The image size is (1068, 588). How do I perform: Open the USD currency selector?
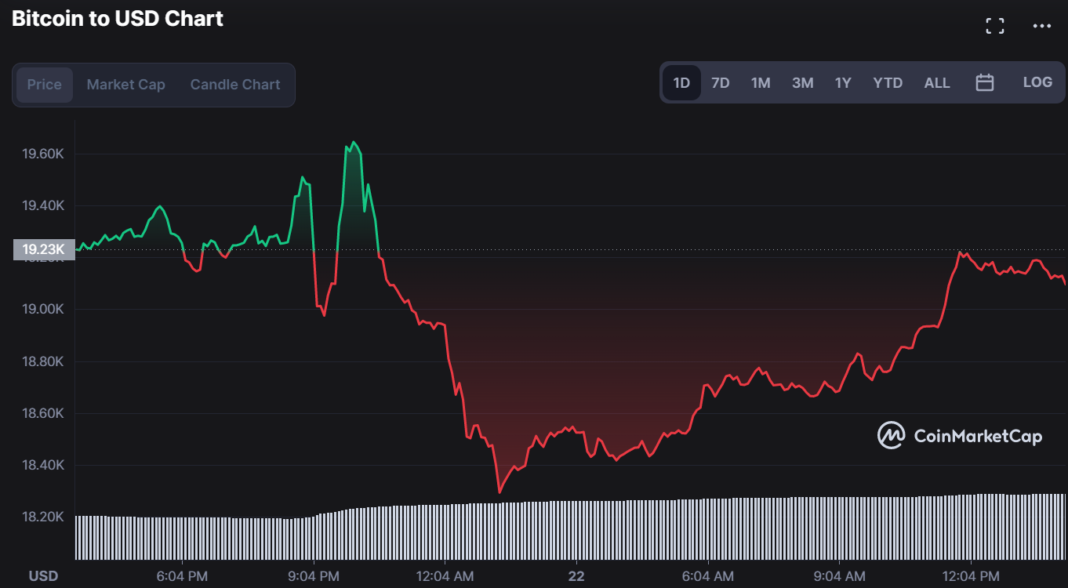pyautogui.click(x=43, y=576)
